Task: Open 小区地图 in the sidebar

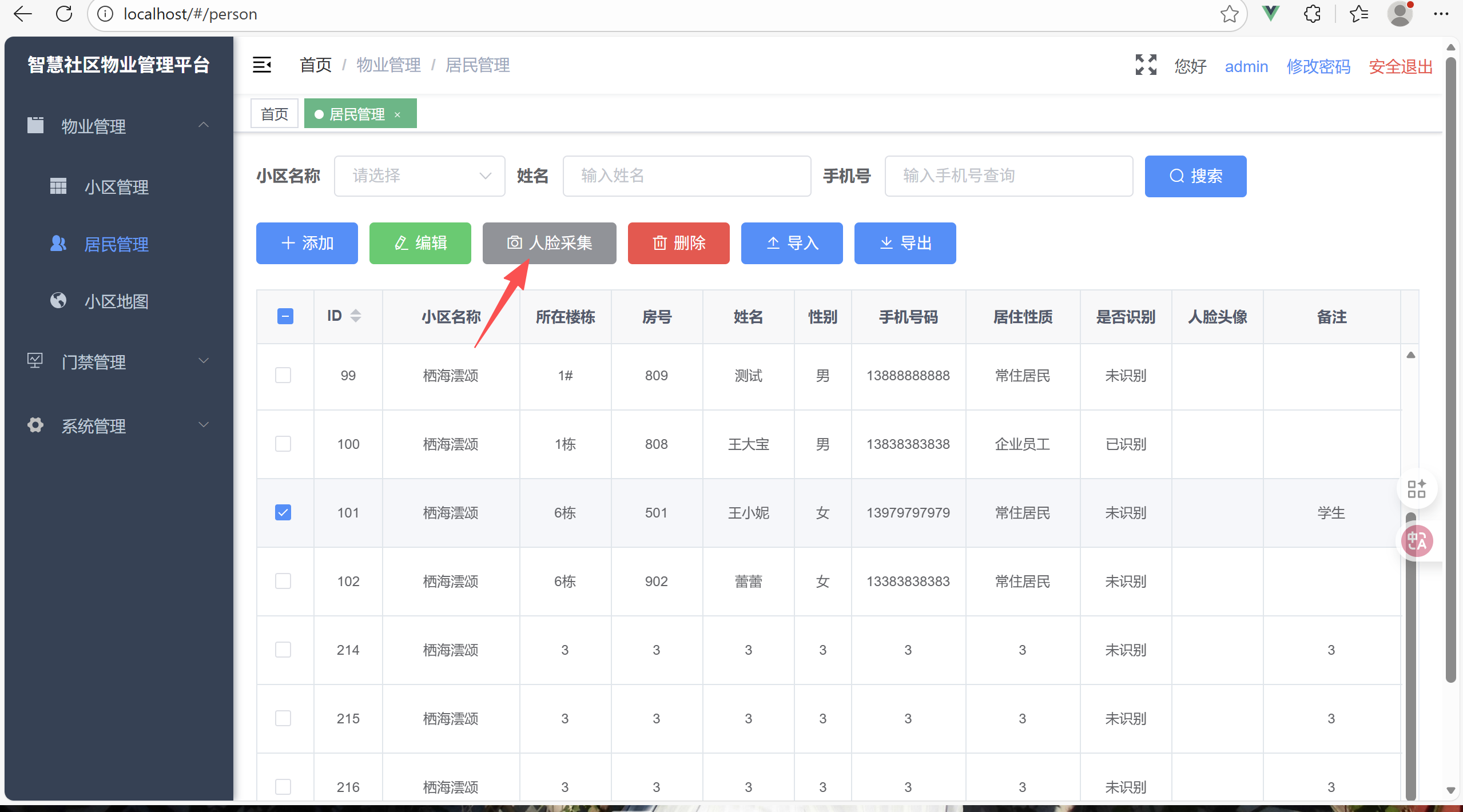Action: click(x=116, y=301)
